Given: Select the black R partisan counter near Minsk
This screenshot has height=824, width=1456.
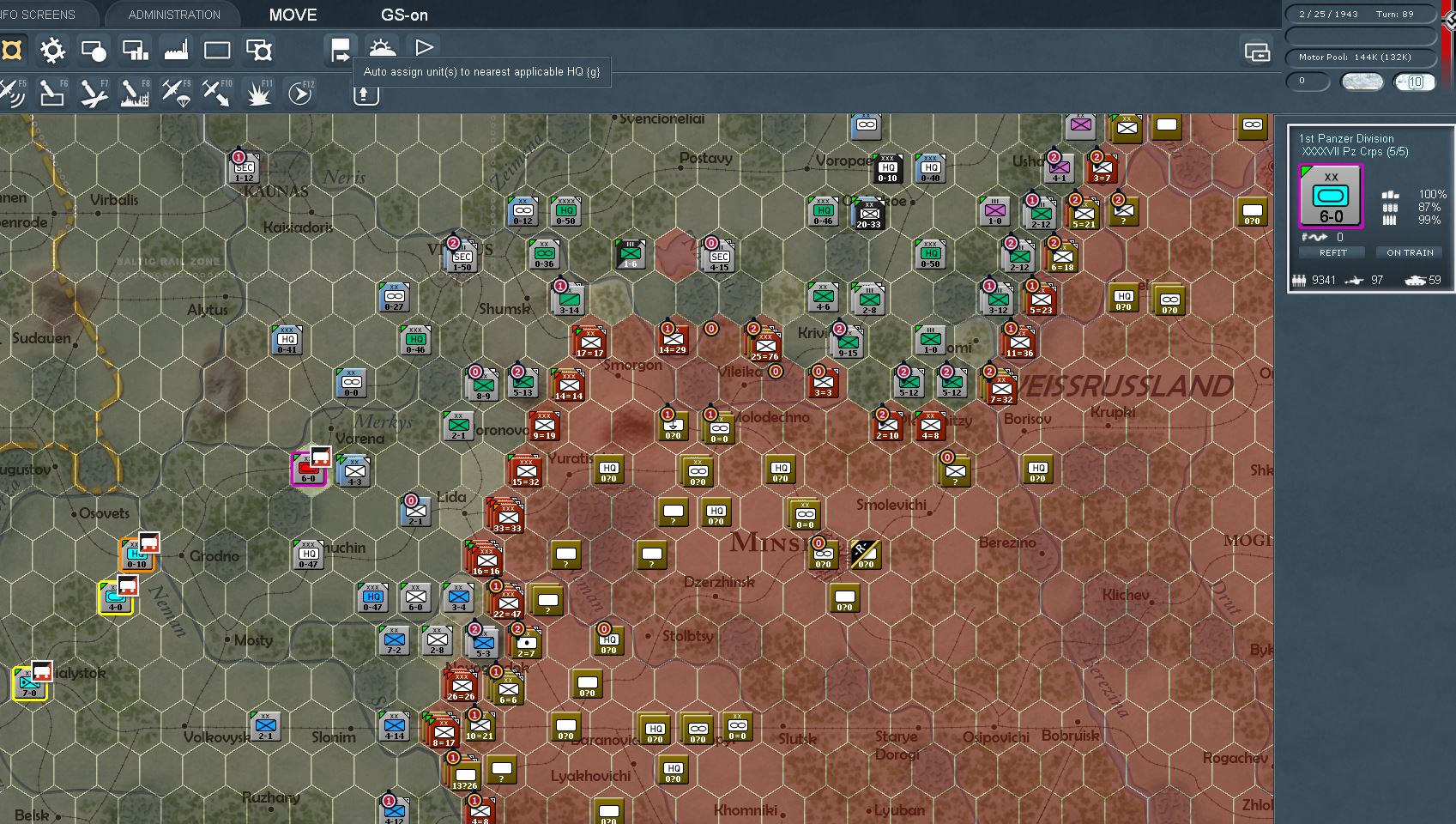Looking at the screenshot, I should tap(866, 554).
